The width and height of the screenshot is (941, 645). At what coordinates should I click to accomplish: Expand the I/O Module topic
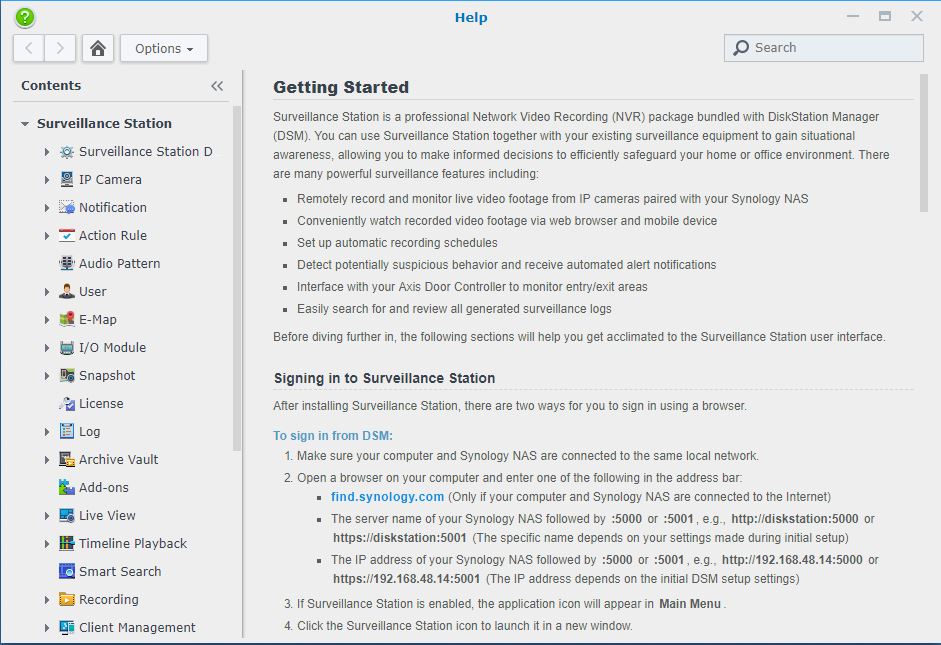[47, 347]
